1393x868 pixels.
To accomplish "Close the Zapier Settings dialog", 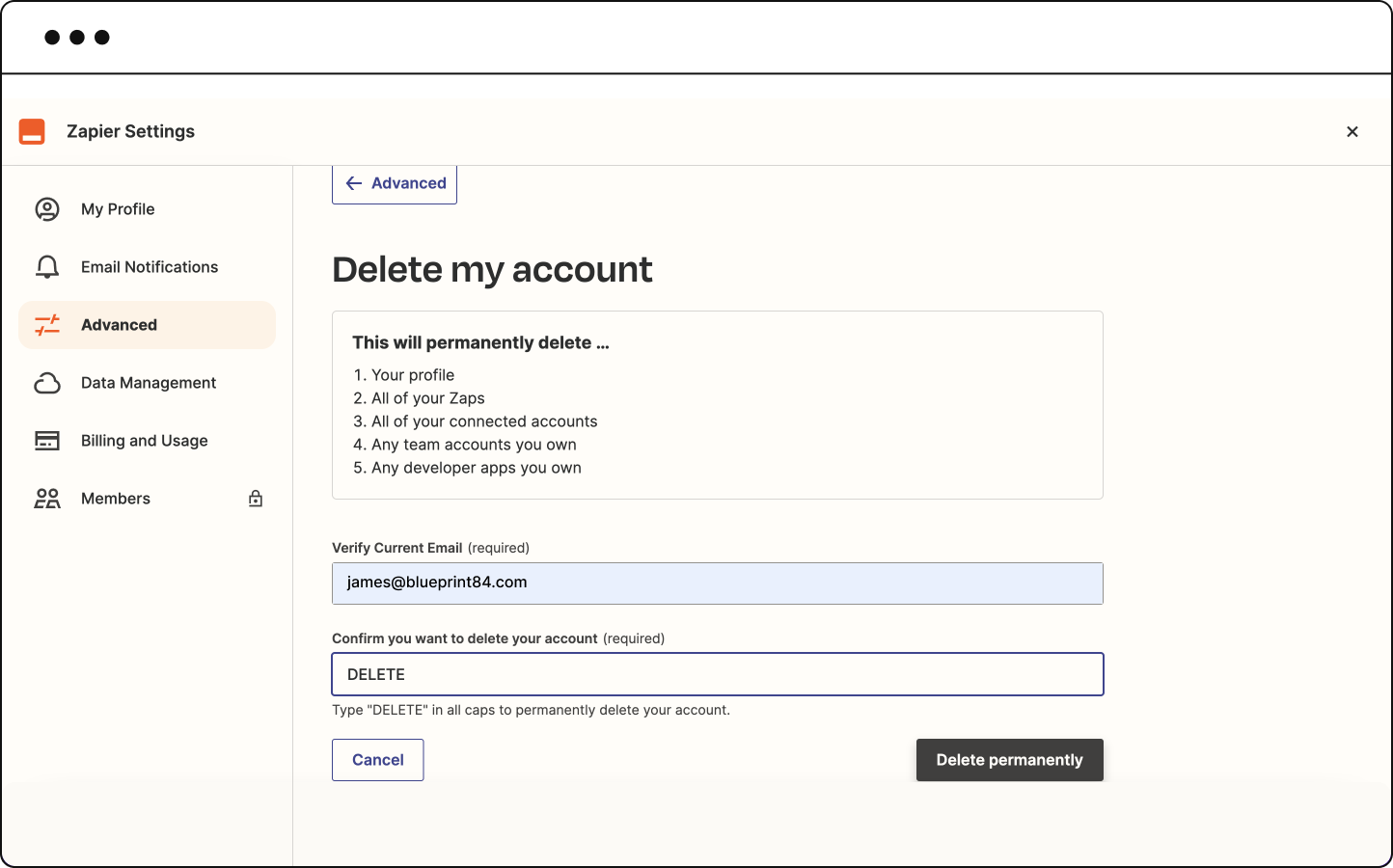I will pyautogui.click(x=1352, y=131).
